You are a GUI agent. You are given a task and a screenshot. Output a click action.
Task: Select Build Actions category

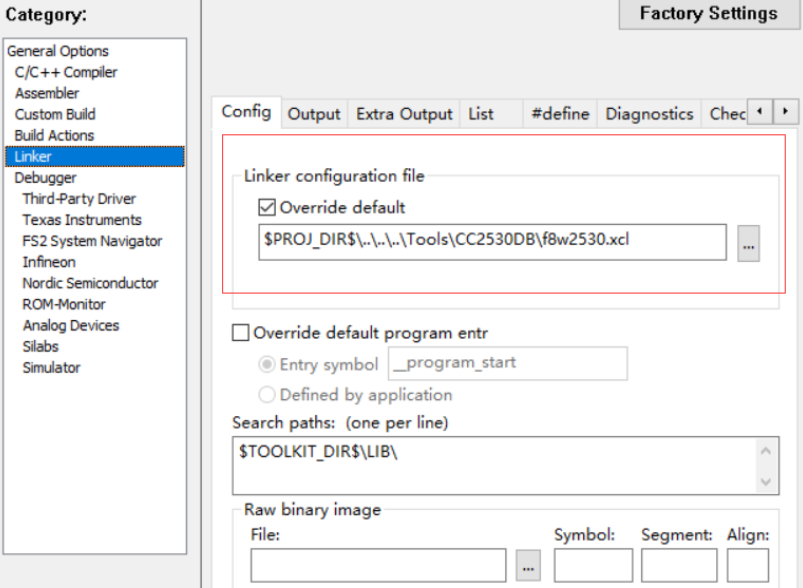point(54,135)
